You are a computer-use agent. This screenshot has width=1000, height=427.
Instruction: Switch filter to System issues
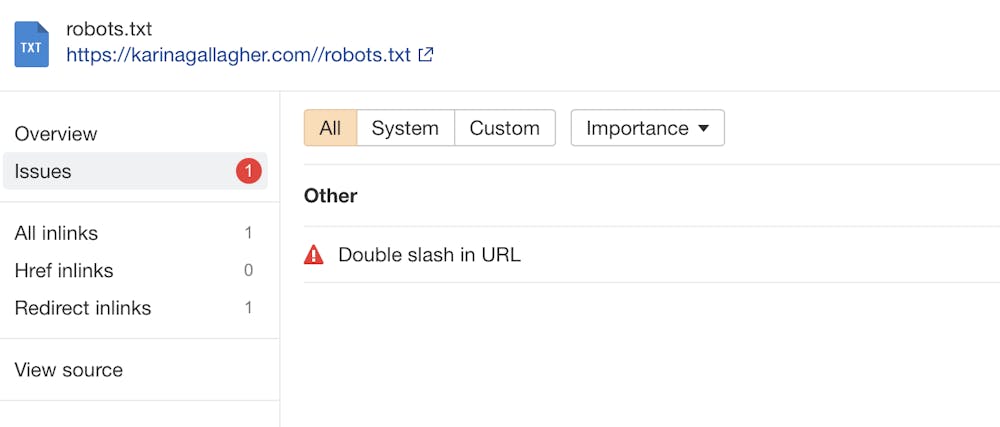(405, 128)
